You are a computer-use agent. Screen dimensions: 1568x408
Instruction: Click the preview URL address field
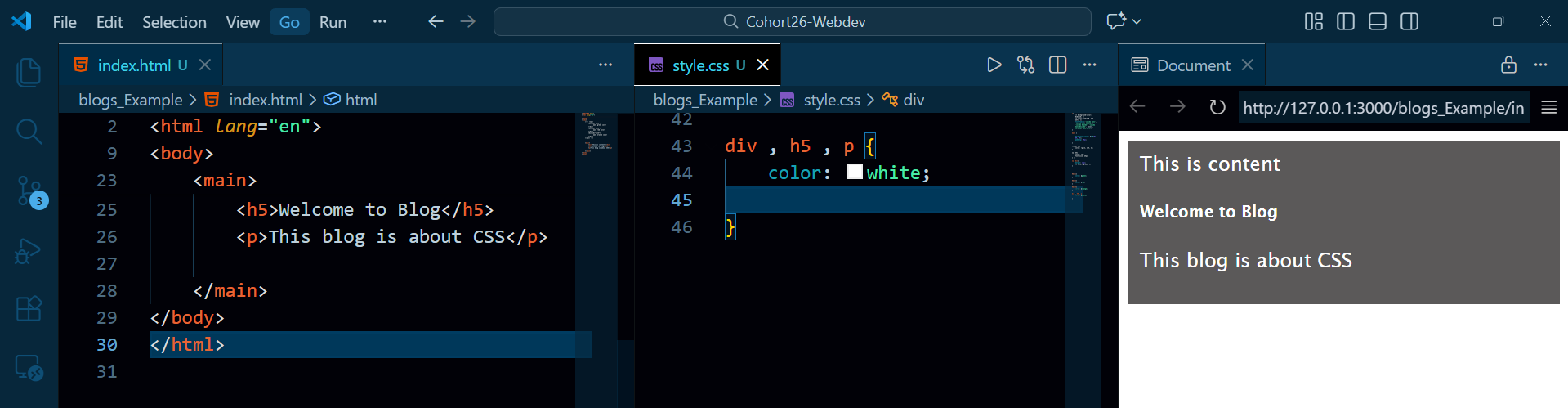click(1383, 108)
